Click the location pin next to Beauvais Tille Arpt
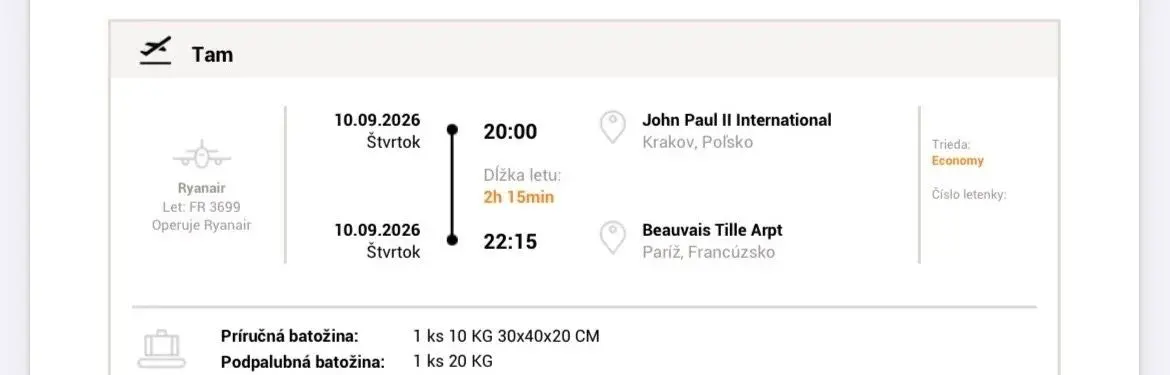Image resolution: width=1170 pixels, height=375 pixels. pyautogui.click(x=613, y=238)
